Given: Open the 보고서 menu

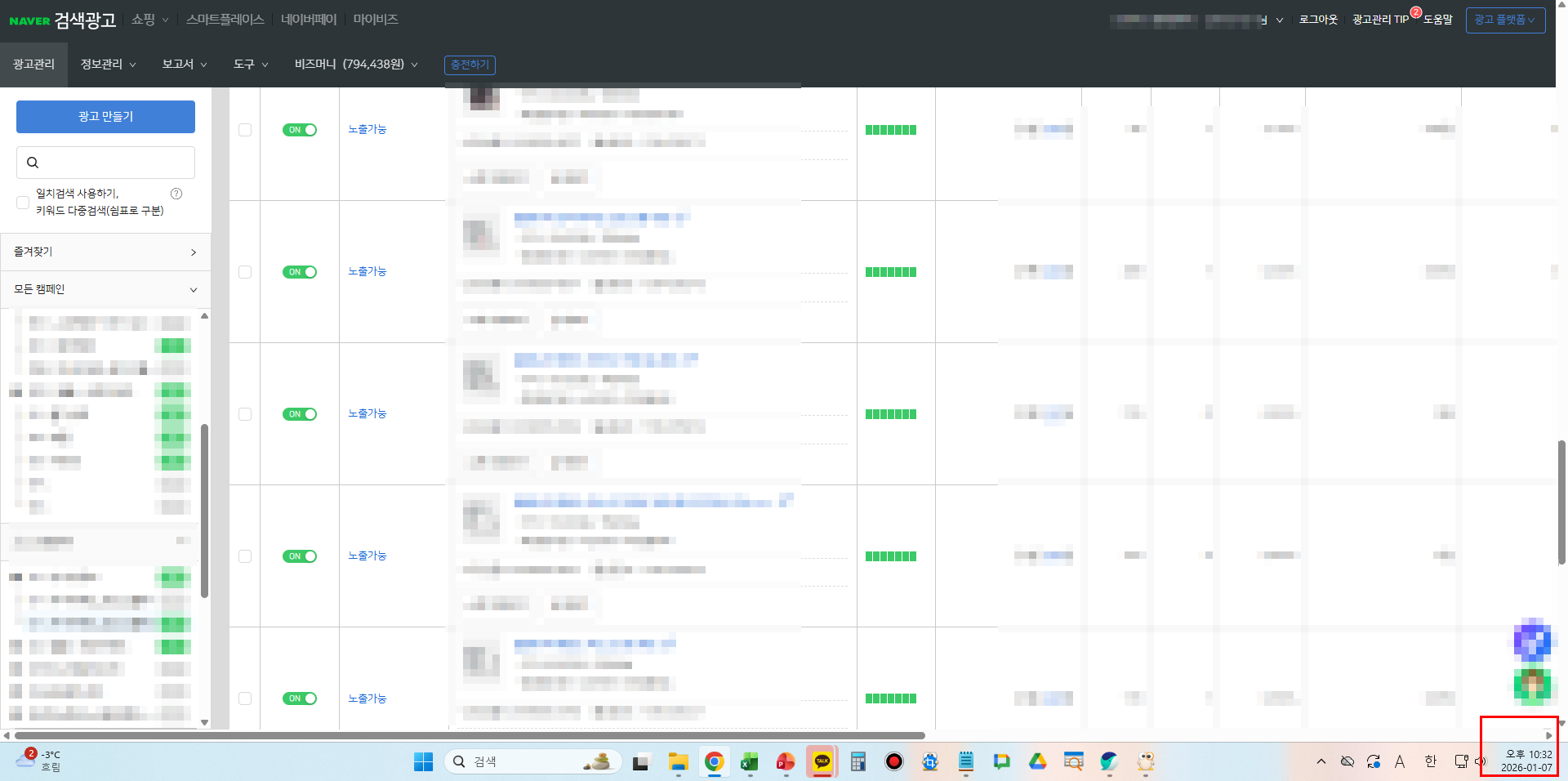Looking at the screenshot, I should click(x=184, y=65).
